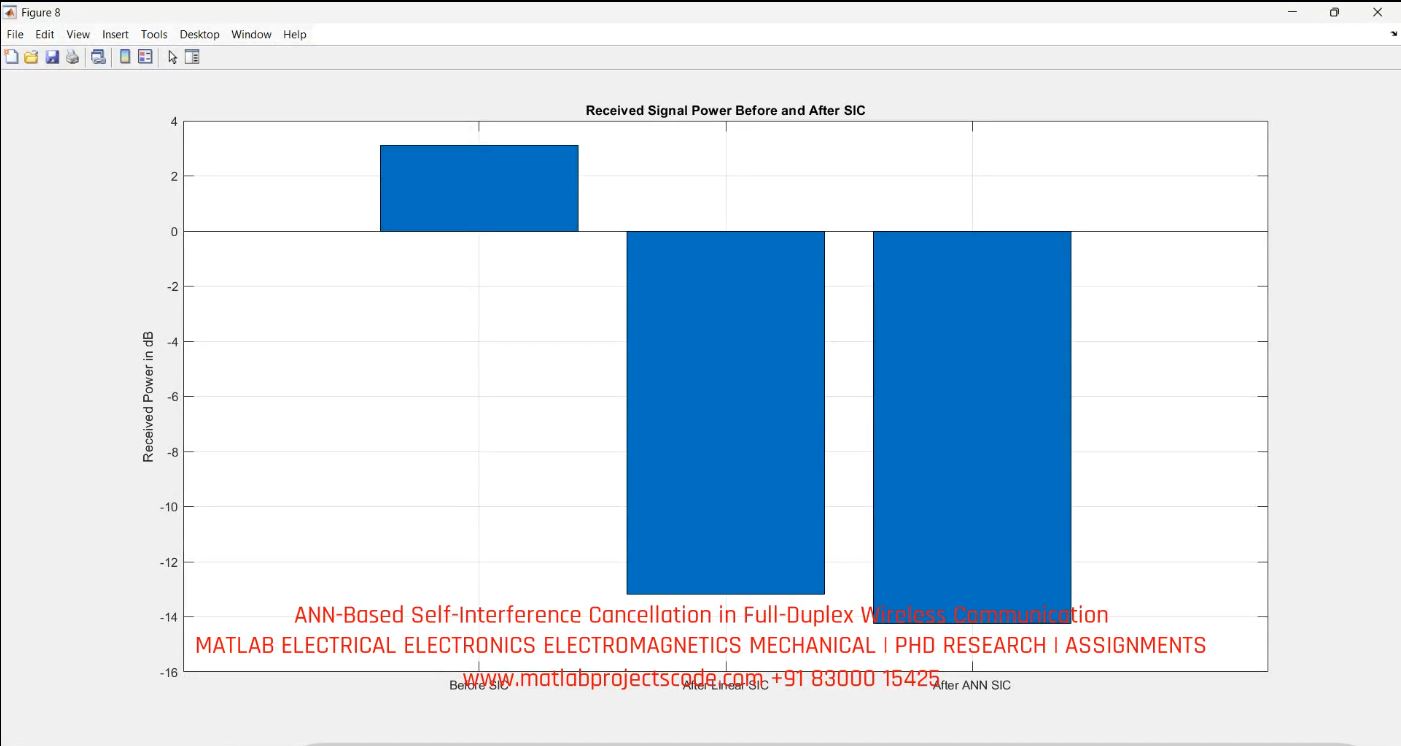Screen dimensions: 1401x746
Task: Click the MATLAB logo in the title bar
Action: pyautogui.click(x=11, y=12)
